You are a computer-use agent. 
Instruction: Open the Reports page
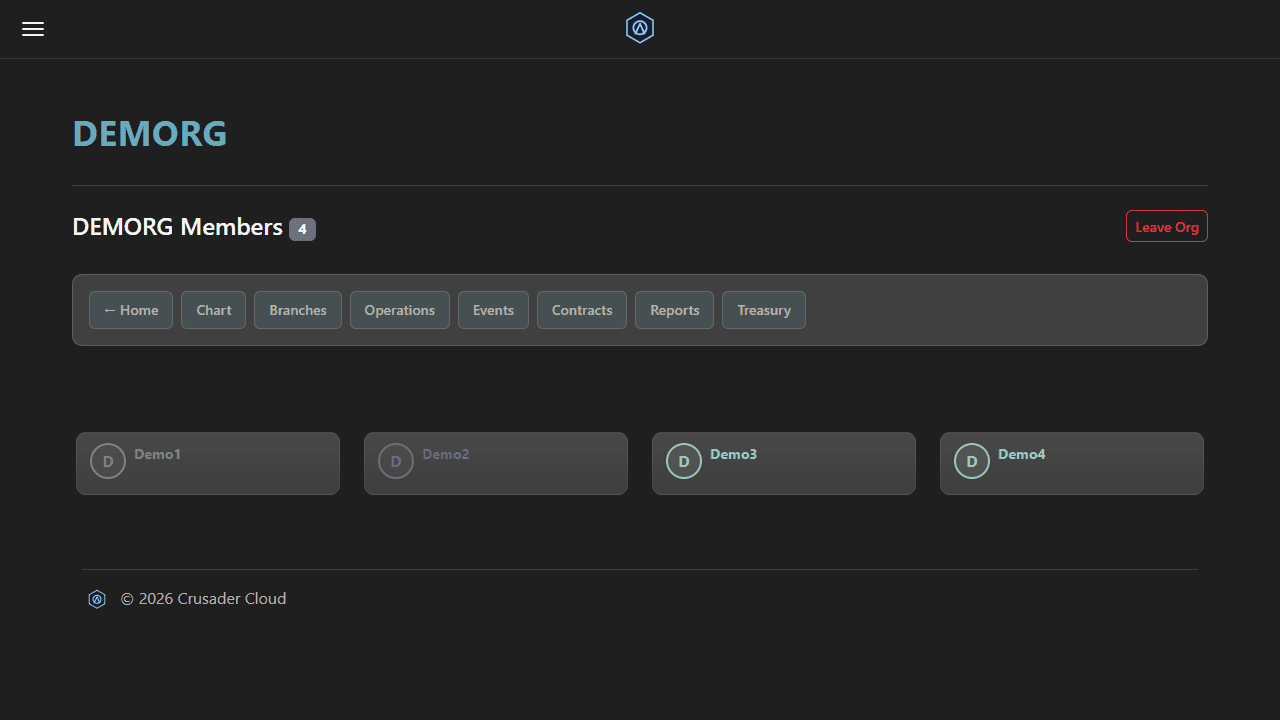(x=675, y=310)
